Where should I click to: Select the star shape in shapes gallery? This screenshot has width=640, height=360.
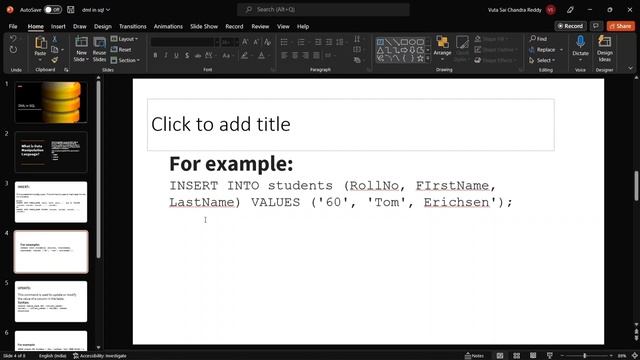(420, 58)
